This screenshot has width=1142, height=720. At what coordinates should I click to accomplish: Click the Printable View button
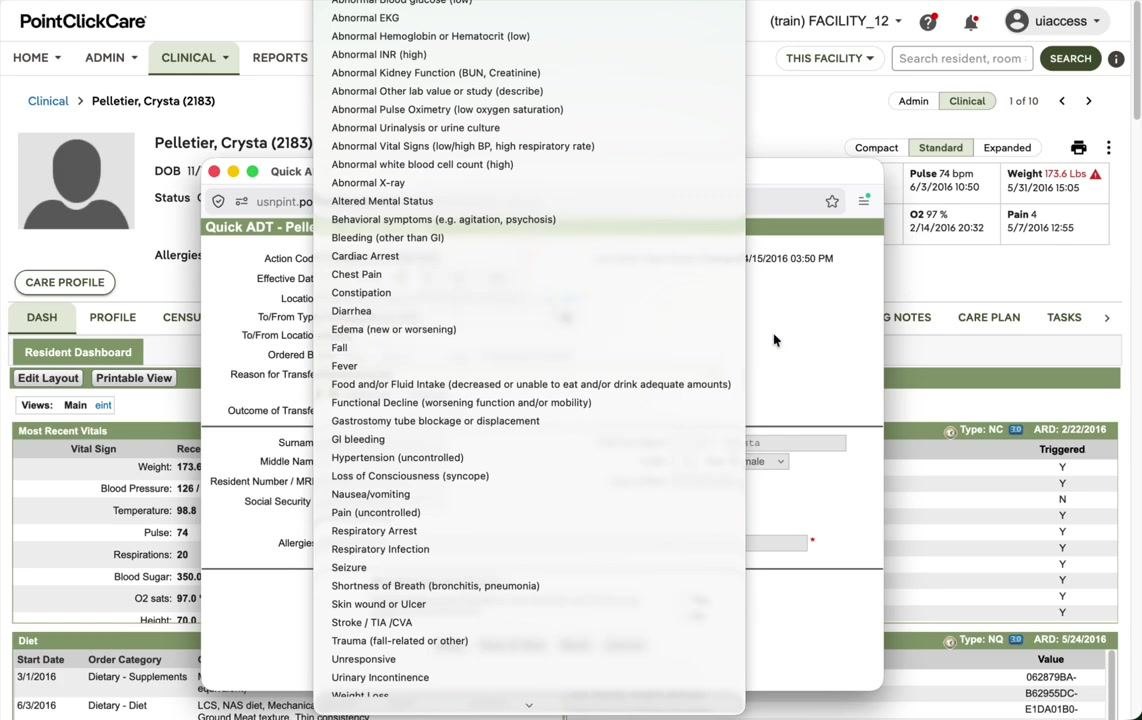133,378
